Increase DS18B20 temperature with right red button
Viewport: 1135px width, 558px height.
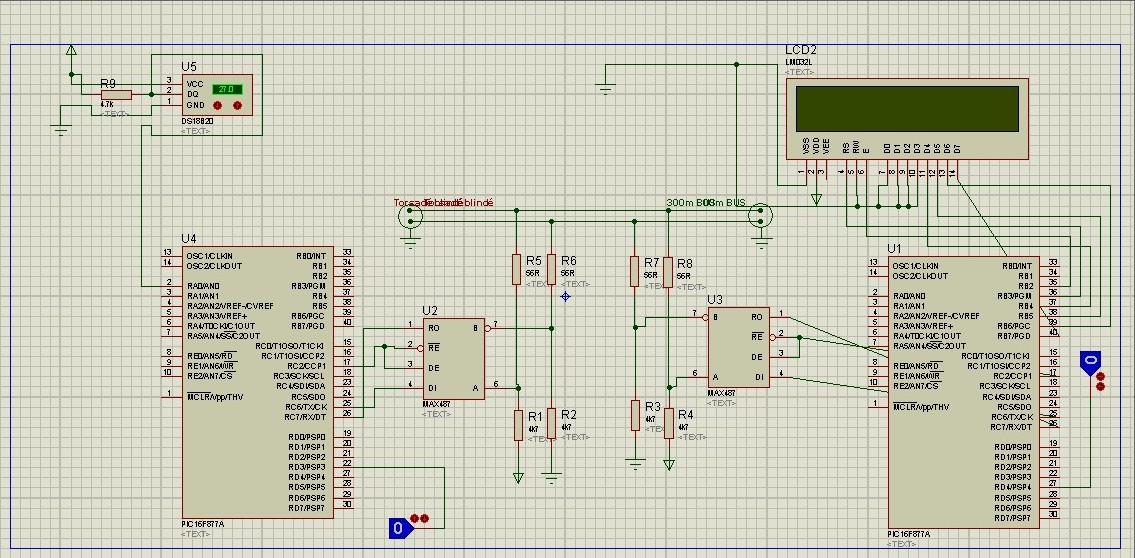pyautogui.click(x=237, y=106)
